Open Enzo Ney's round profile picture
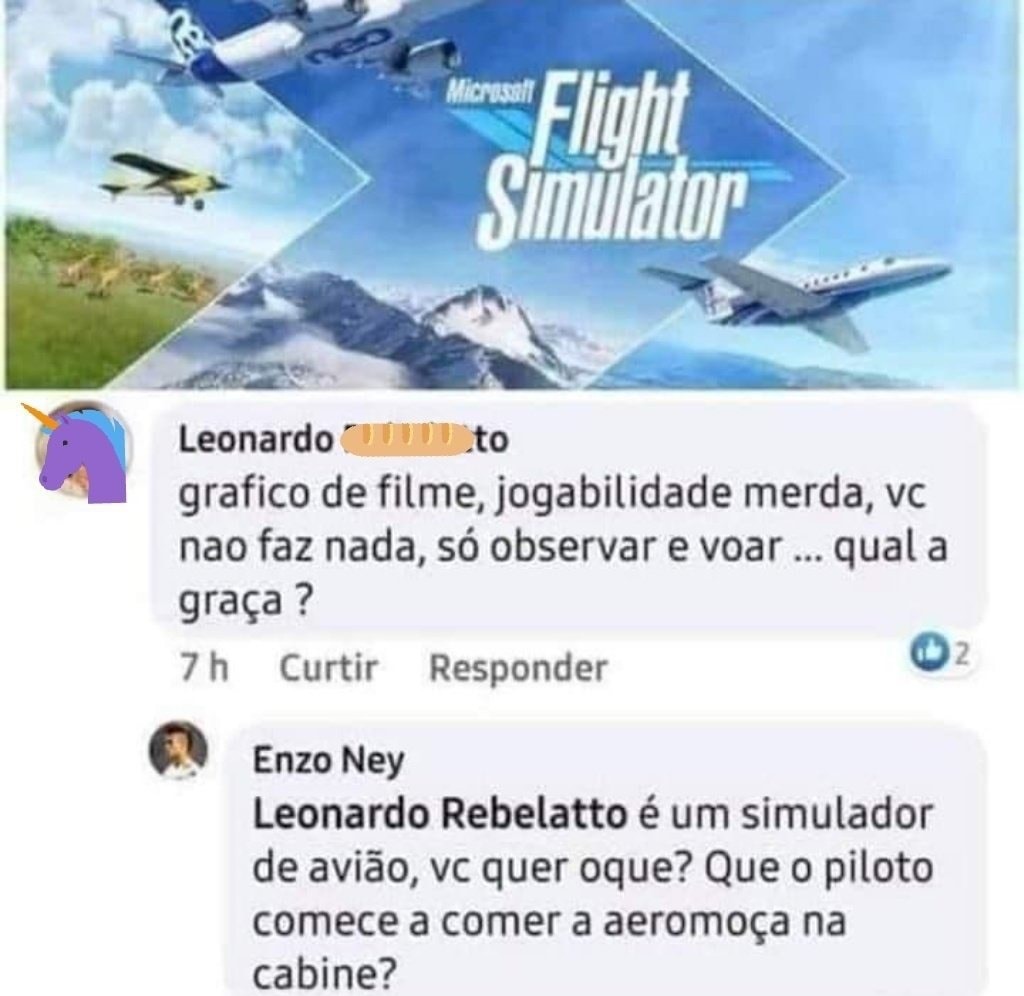The width and height of the screenshot is (1024, 996). click(178, 750)
